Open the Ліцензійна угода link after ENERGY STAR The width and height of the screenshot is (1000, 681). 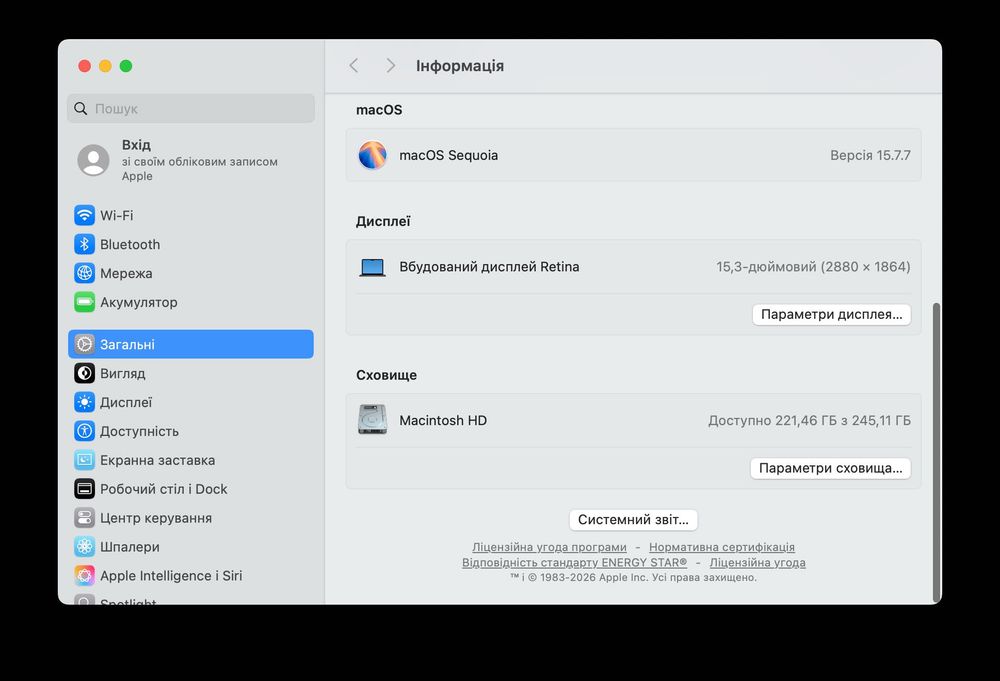coord(758,562)
